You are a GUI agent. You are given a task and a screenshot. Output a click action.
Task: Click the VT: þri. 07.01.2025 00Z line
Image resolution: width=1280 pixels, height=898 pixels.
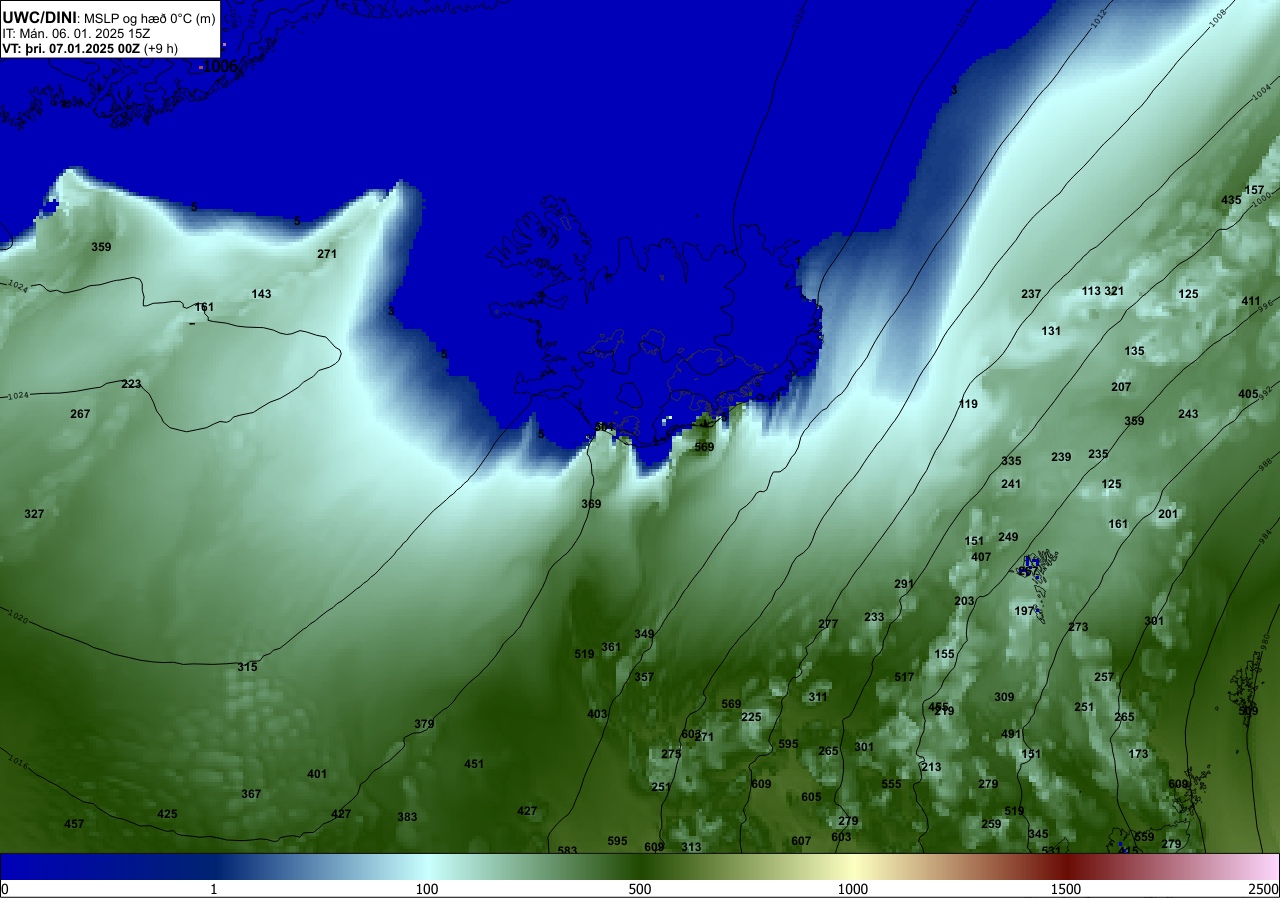pos(90,48)
